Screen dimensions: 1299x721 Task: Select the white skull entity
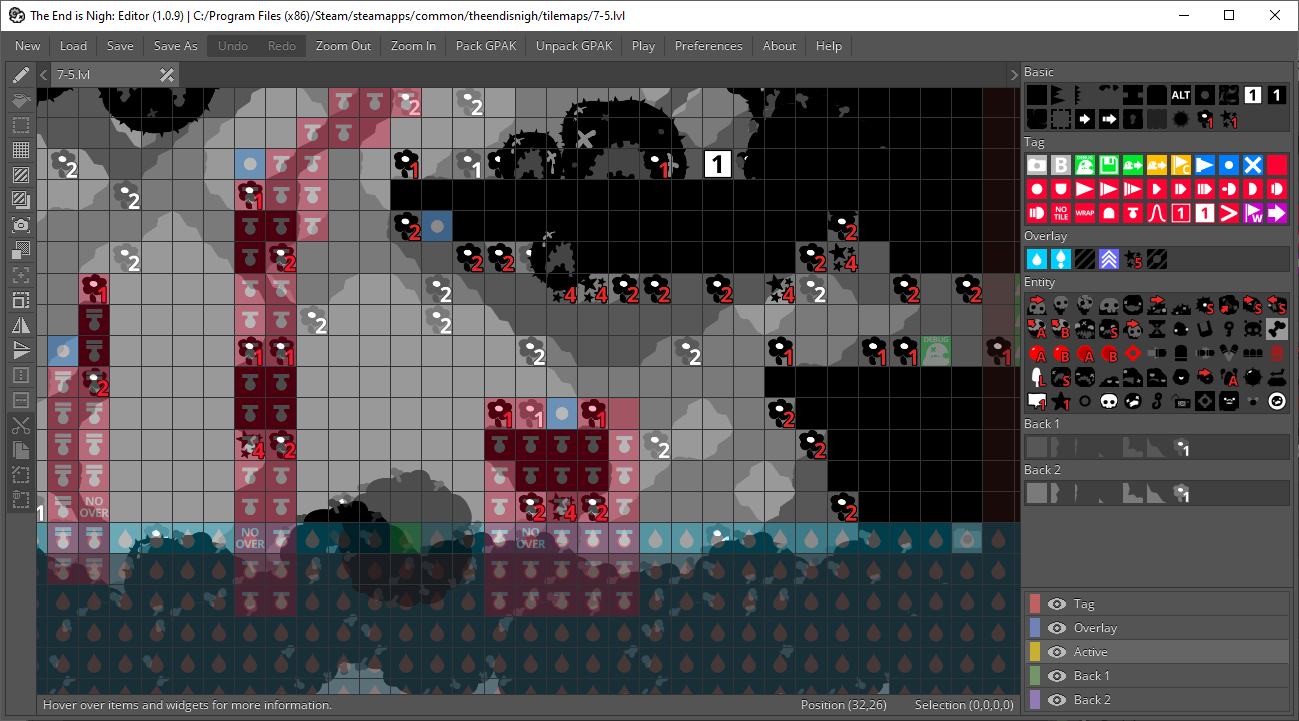[1109, 401]
